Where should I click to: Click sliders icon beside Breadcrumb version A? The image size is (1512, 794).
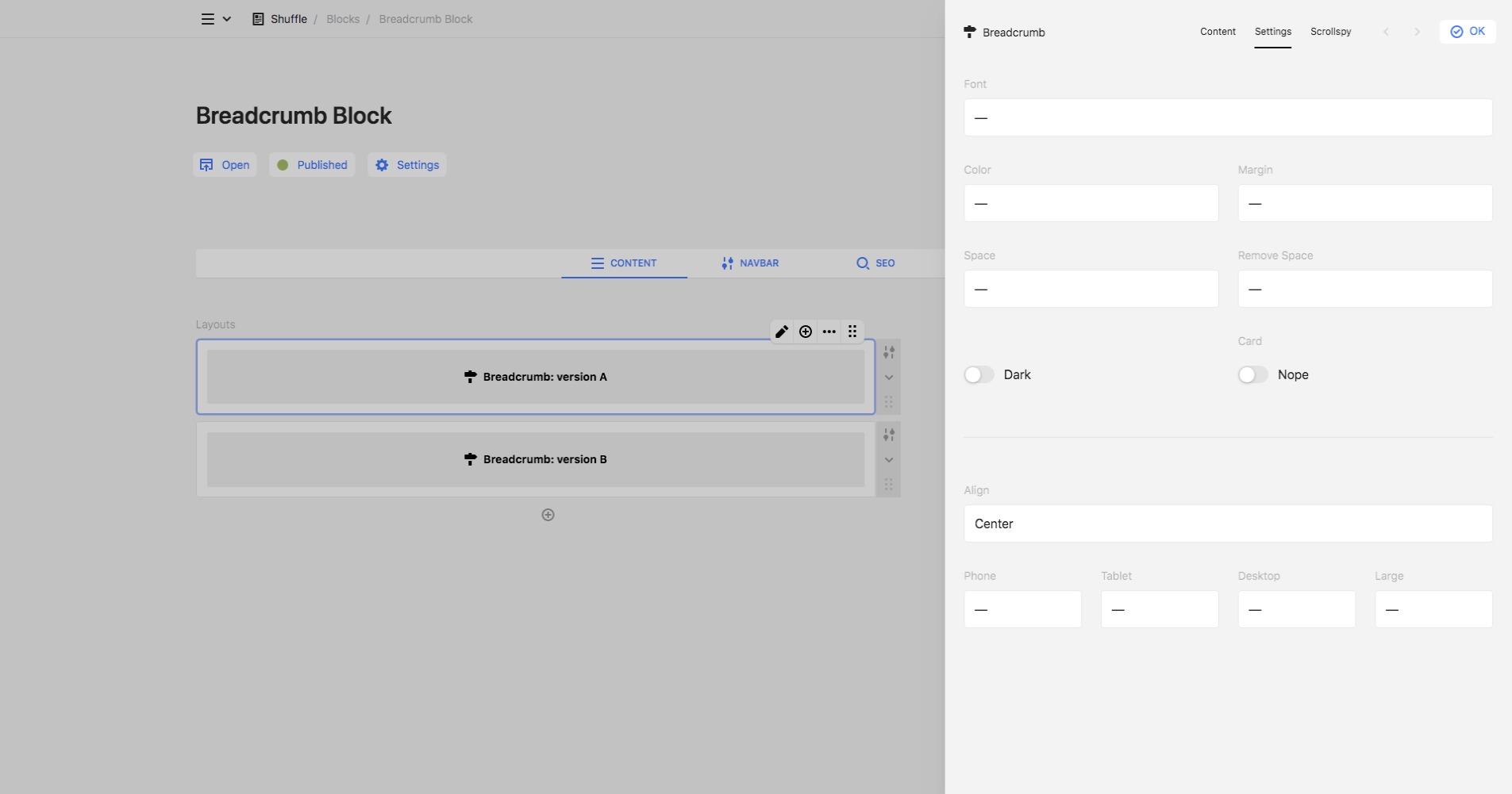tap(889, 352)
